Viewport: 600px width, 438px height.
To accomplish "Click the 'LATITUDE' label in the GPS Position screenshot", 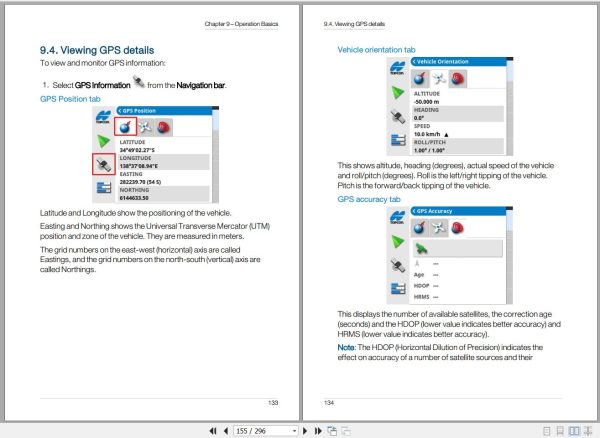I will click(132, 142).
